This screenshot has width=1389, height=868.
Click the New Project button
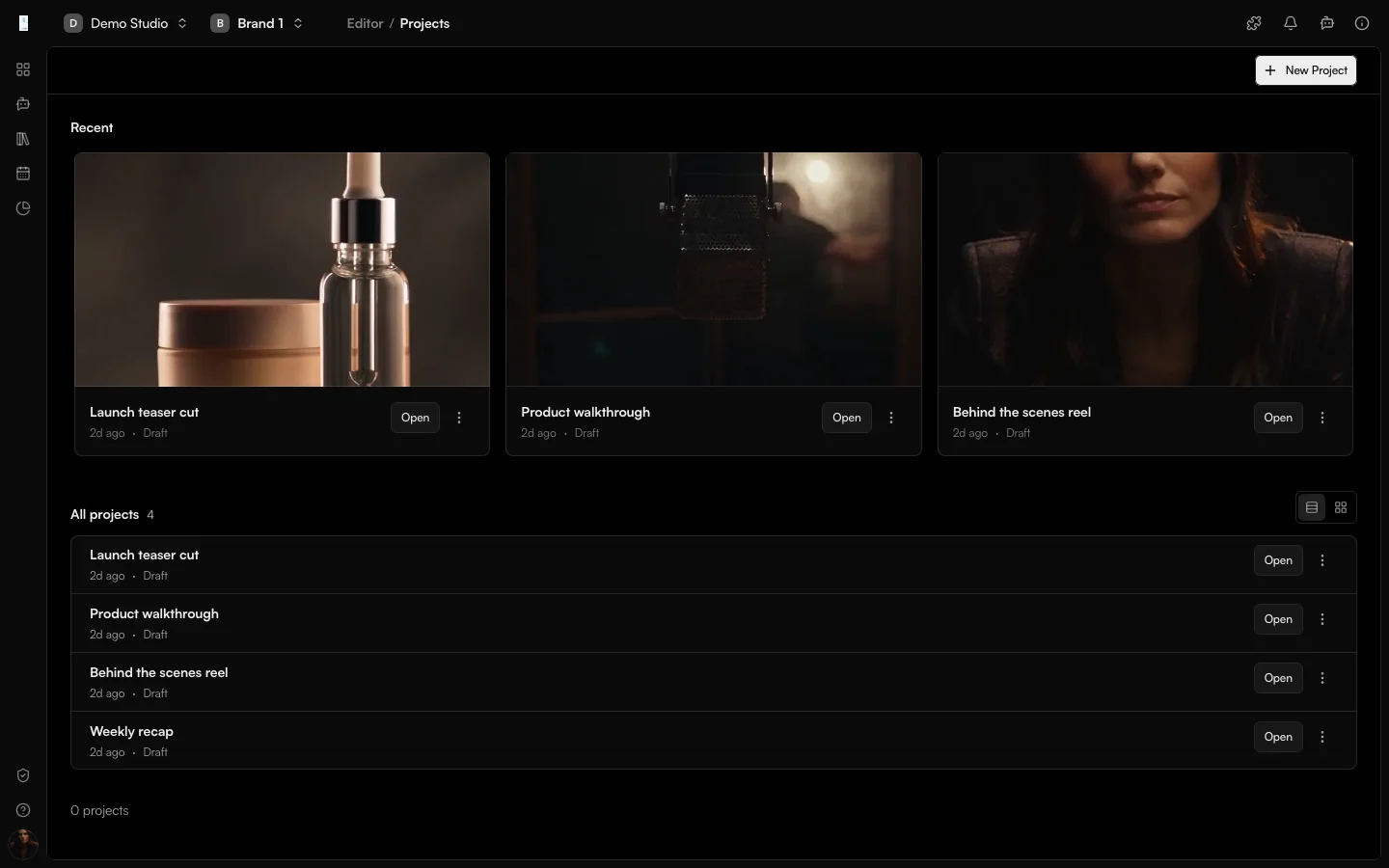pyautogui.click(x=1306, y=70)
